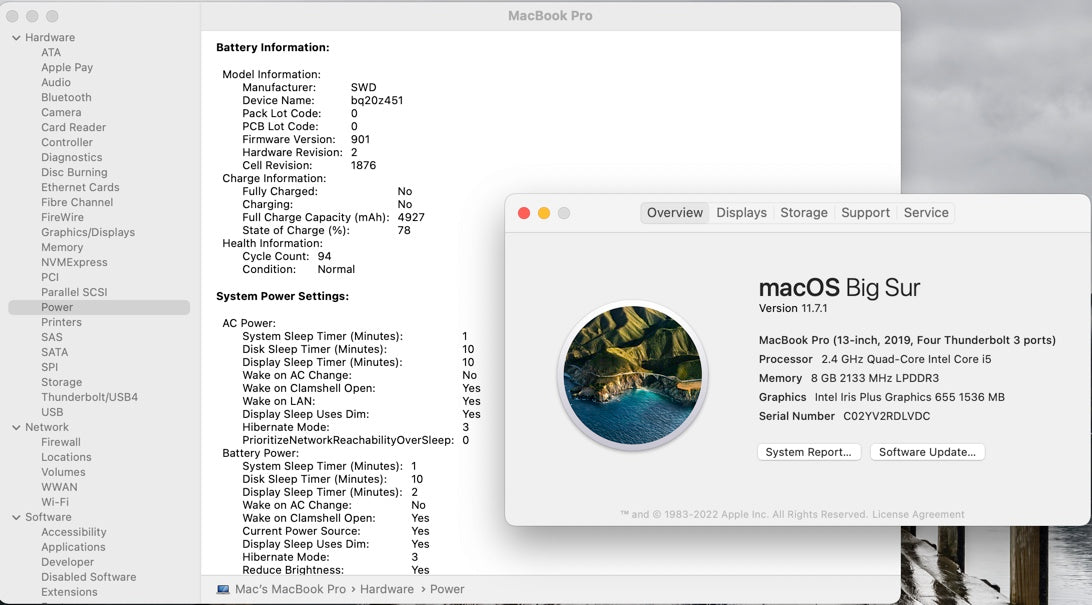
Task: Collapse the Hardware section in the sidebar
Action: (x=16, y=38)
